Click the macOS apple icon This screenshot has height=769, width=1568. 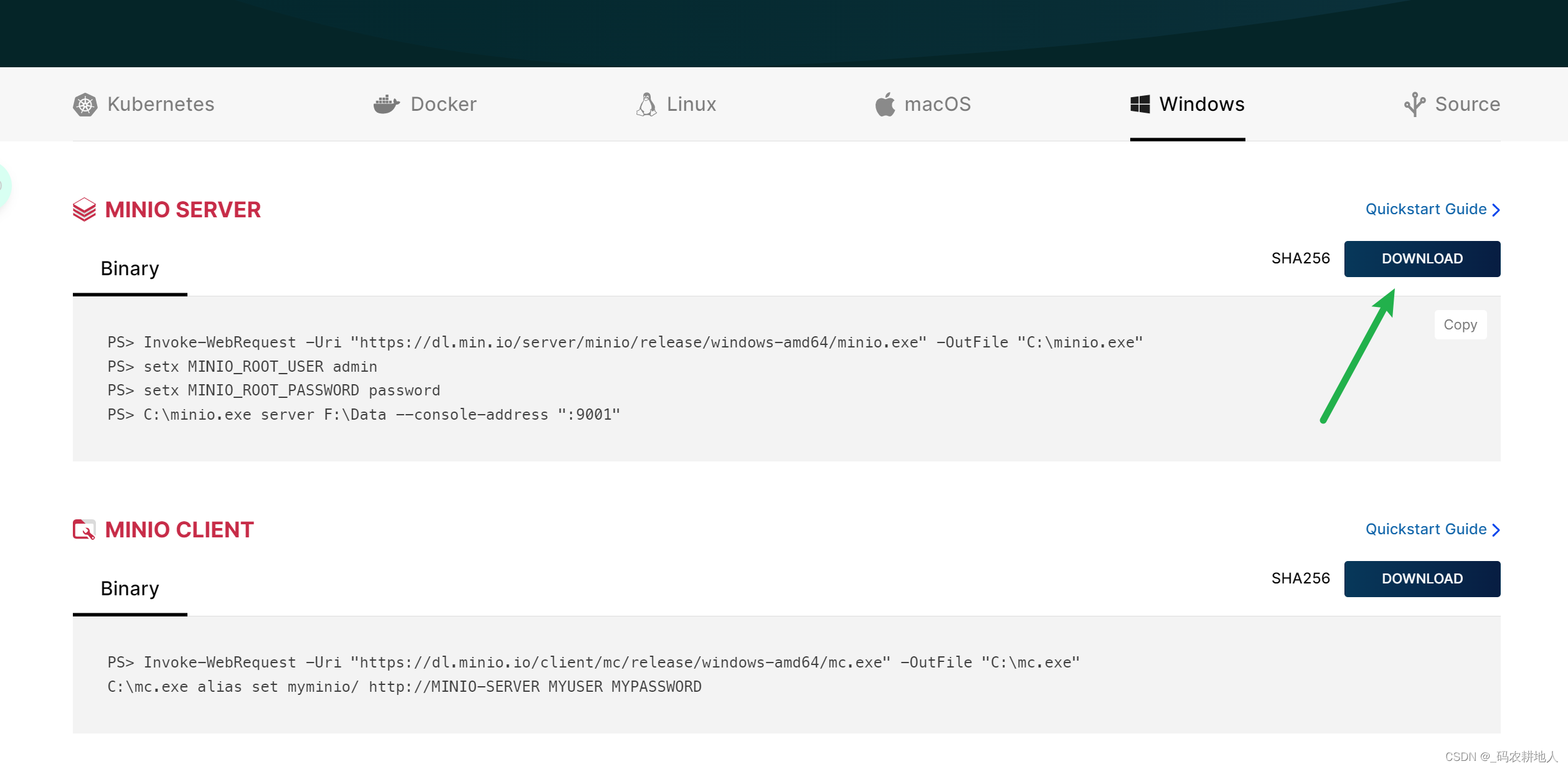pos(885,105)
